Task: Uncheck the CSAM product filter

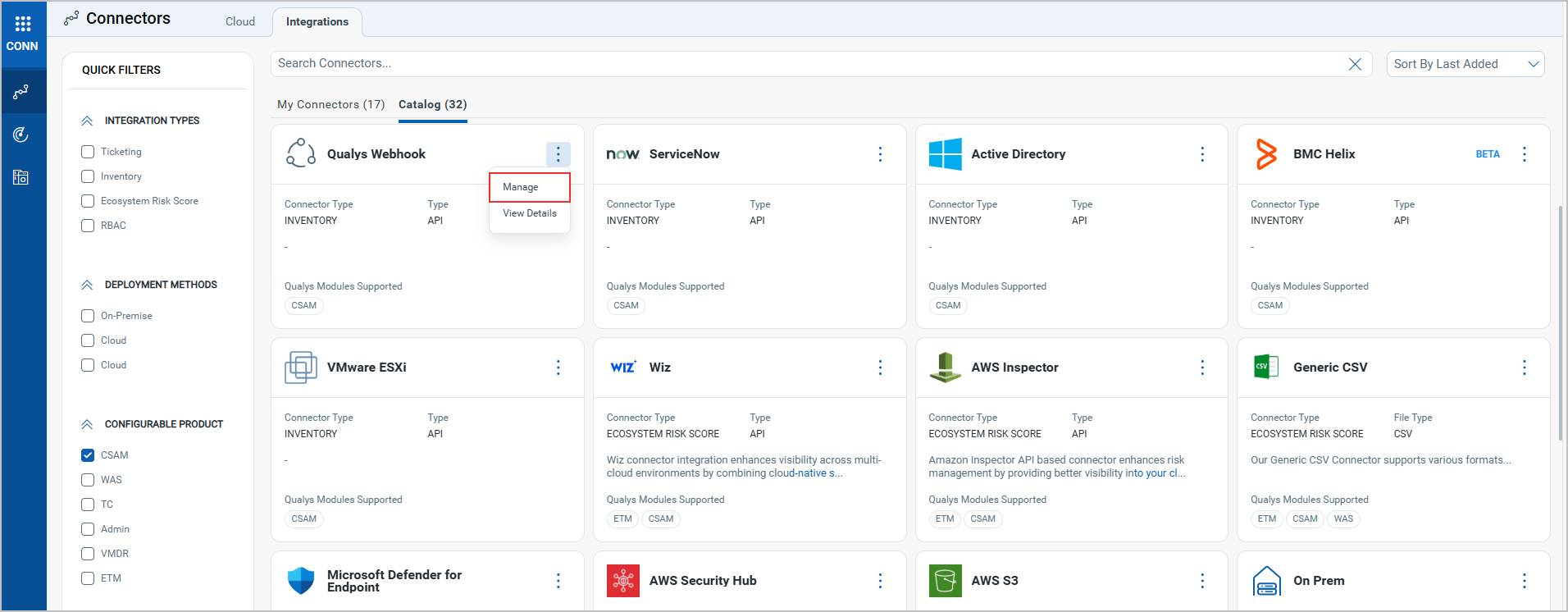Action: [x=88, y=455]
